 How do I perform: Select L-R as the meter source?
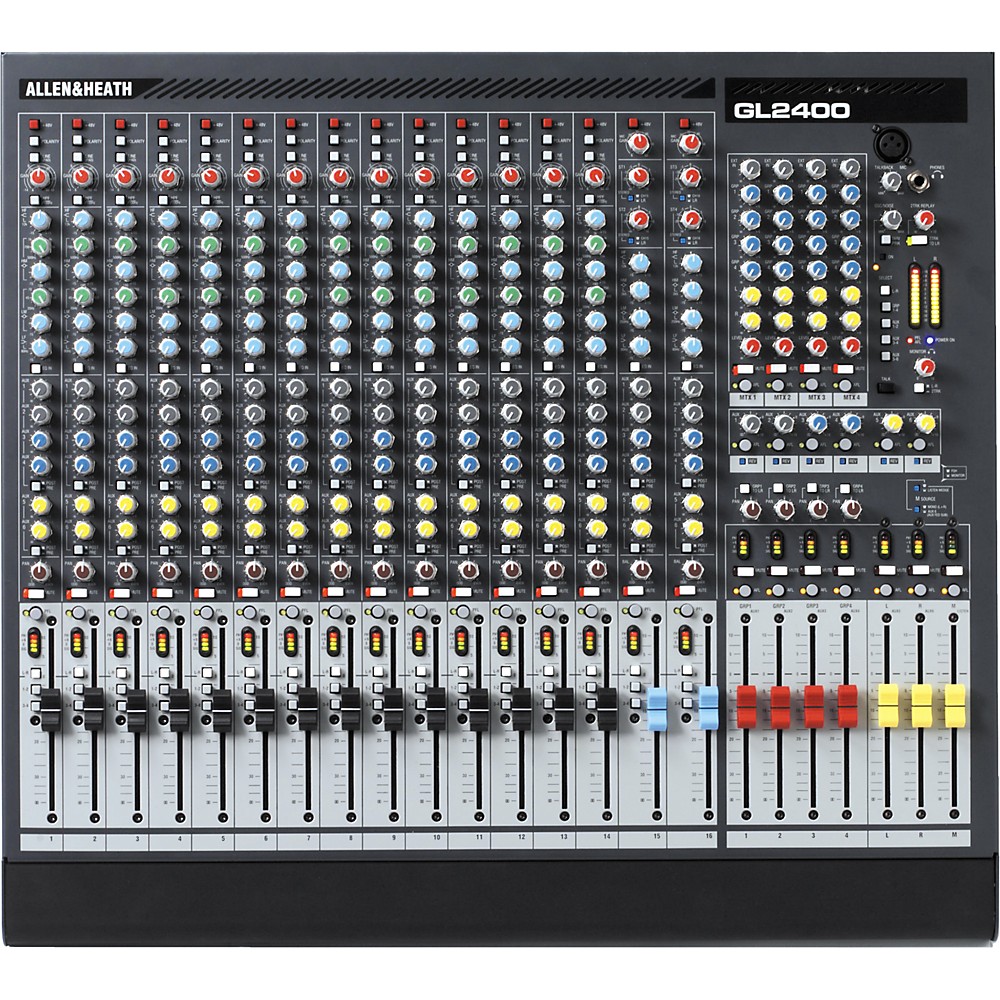[886, 289]
